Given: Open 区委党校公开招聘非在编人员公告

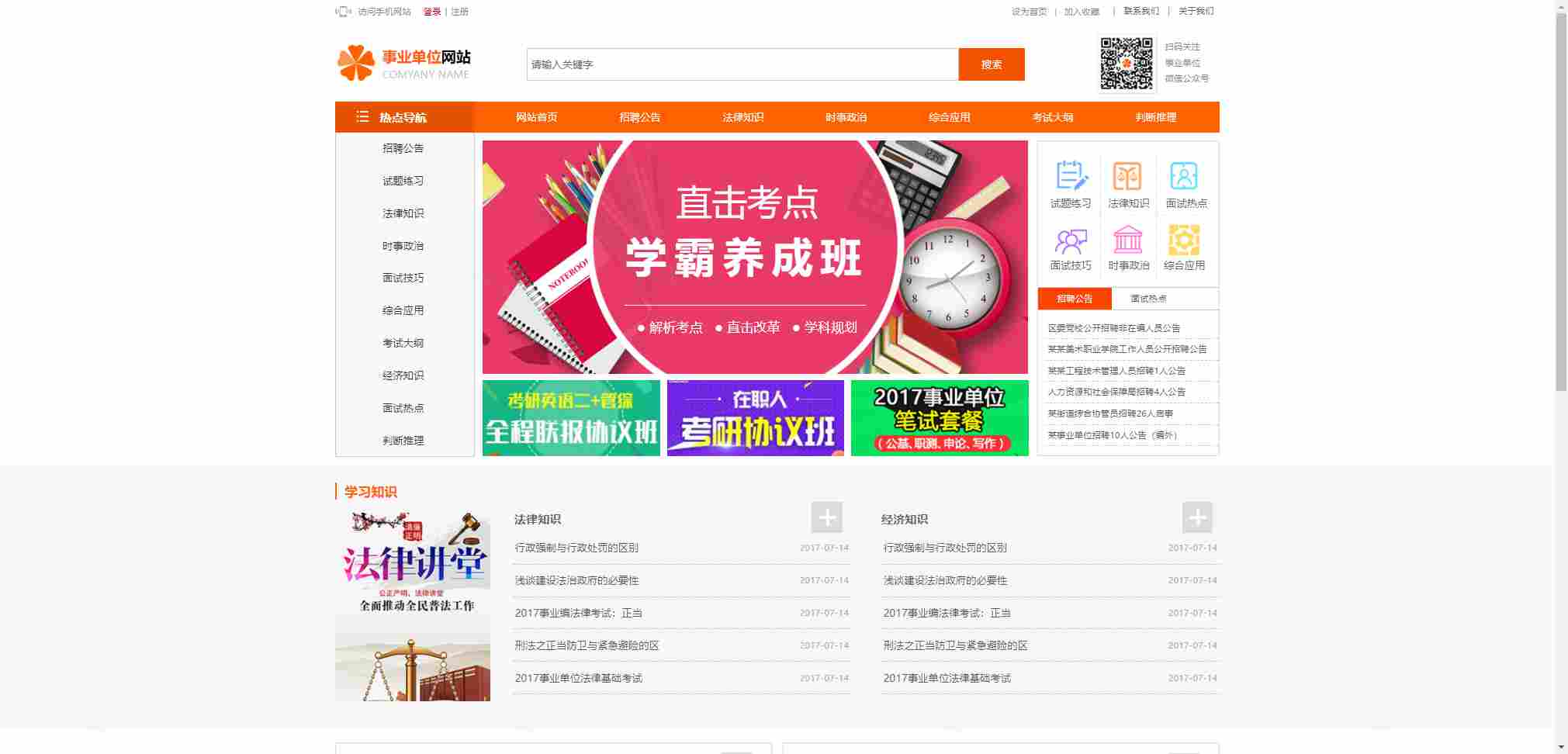Looking at the screenshot, I should 1114,328.
